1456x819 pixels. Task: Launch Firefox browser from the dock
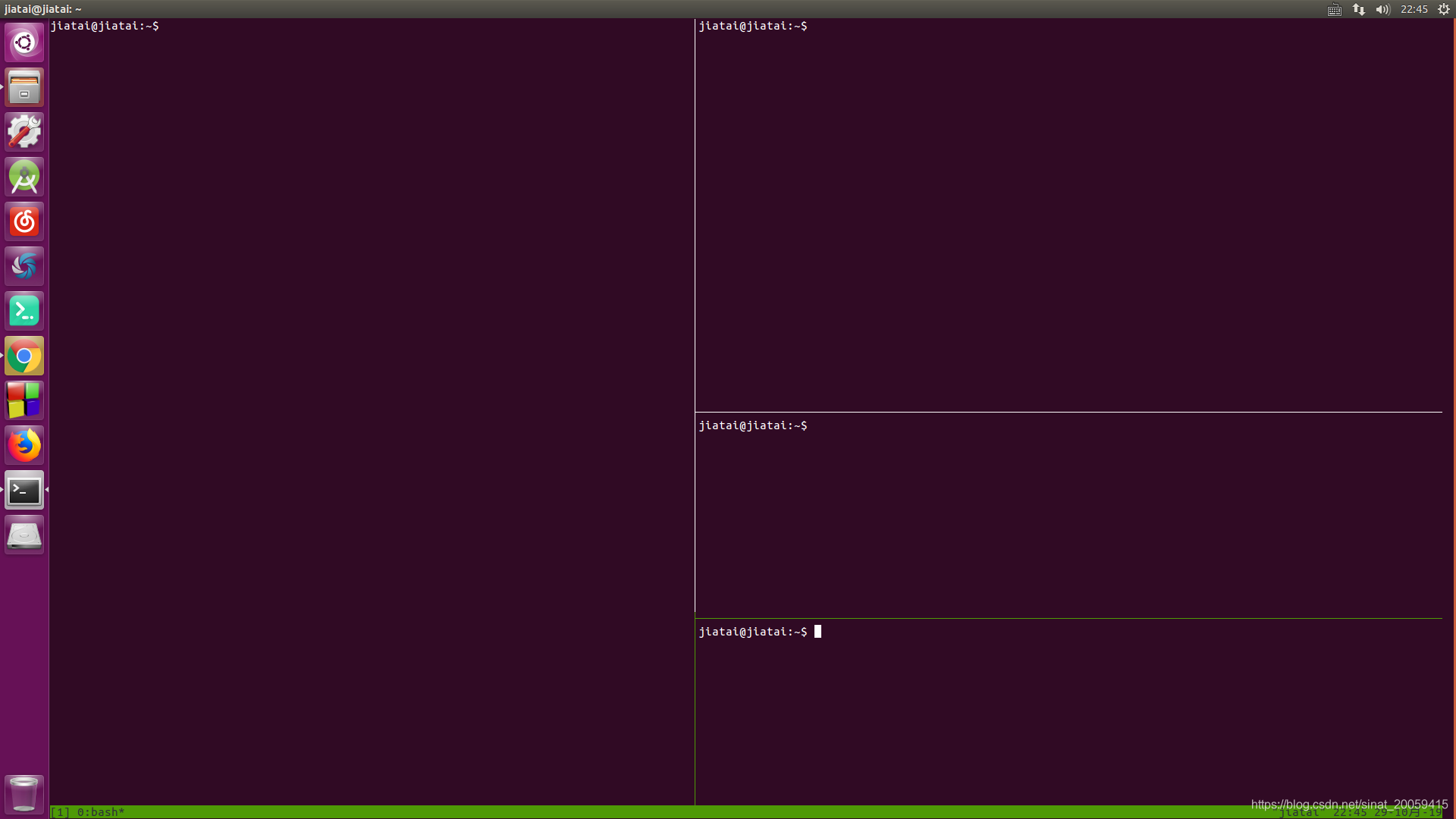pos(24,445)
